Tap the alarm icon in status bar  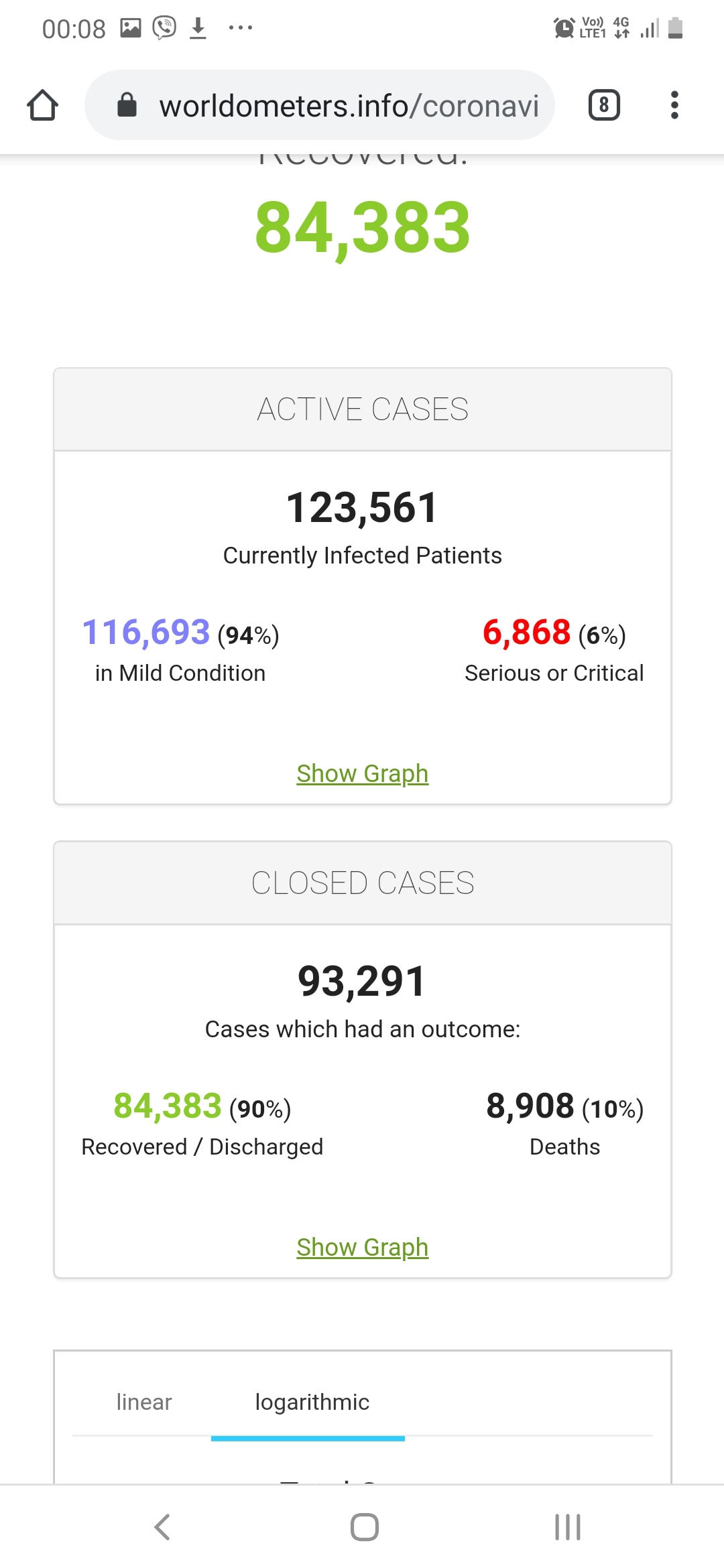(x=564, y=28)
